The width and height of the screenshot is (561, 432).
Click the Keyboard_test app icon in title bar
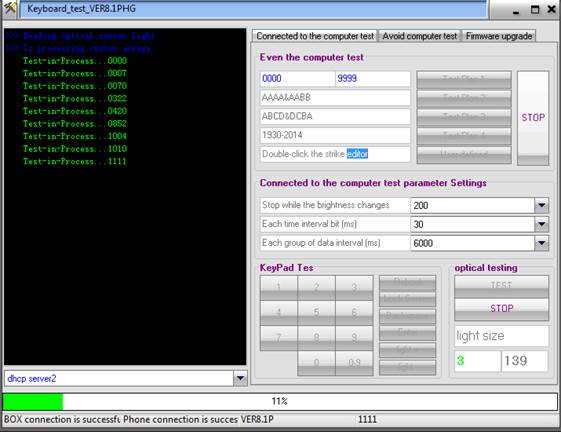point(9,8)
